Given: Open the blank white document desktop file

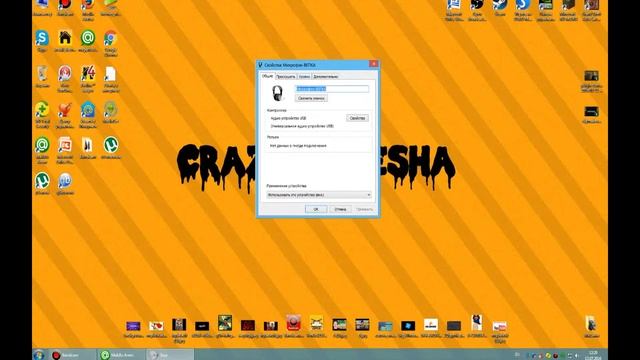Looking at the screenshot, I should click(x=111, y=74).
